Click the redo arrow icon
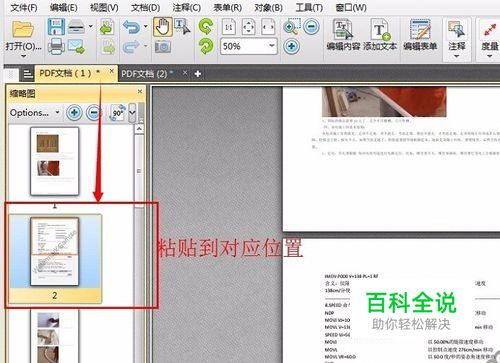Screen dimensions: 500x363 pyautogui.click(x=131, y=47)
